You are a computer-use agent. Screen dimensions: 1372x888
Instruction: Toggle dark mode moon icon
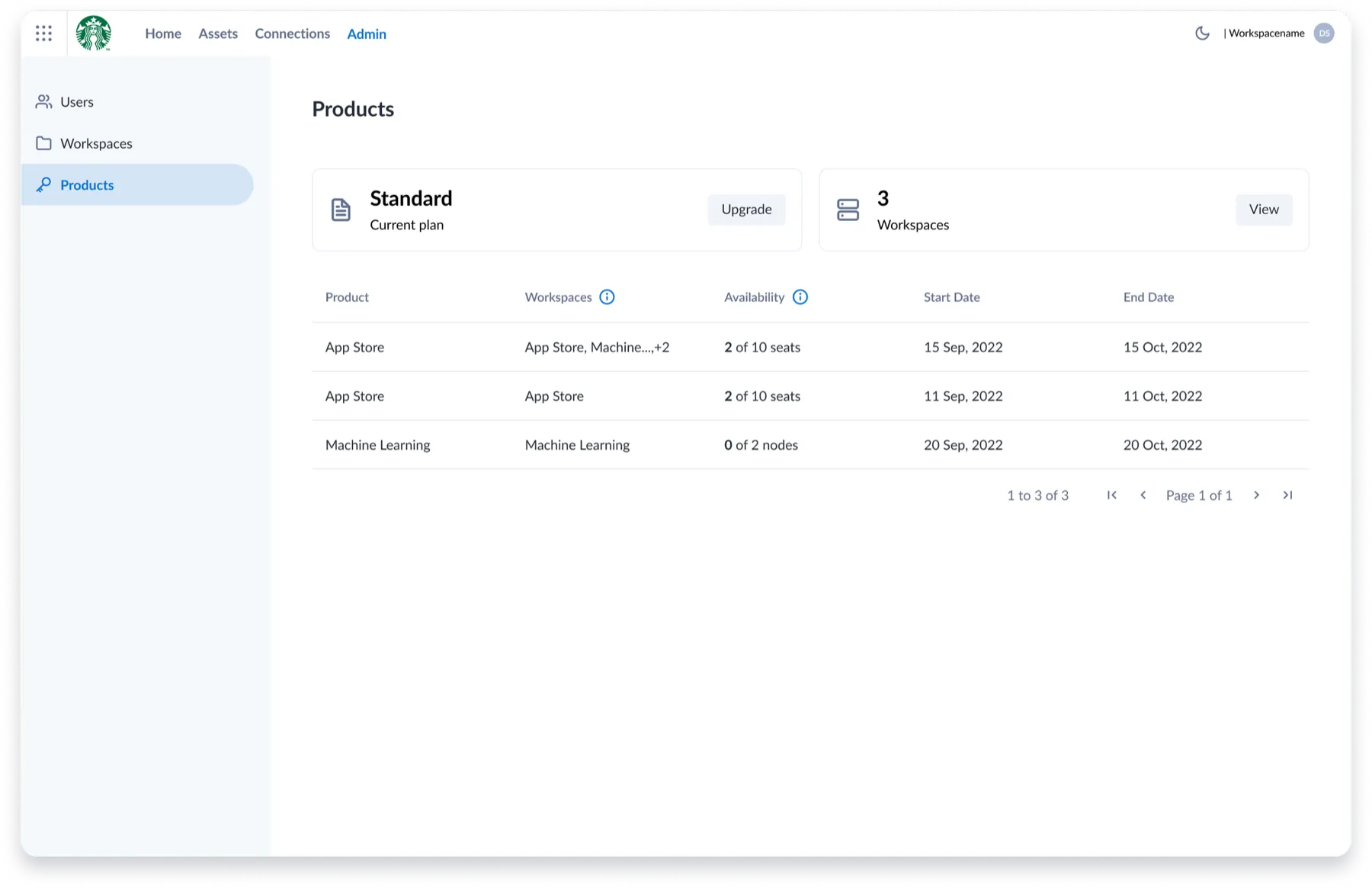[x=1202, y=33]
